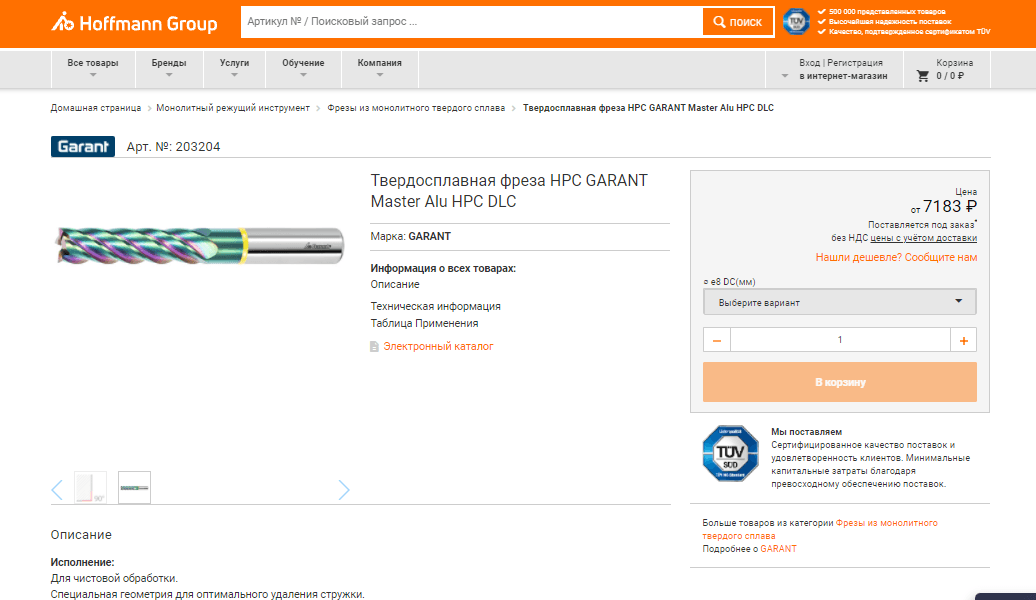Expand Услуги menu
Screen dimensions: 1036x600
[x=235, y=68]
